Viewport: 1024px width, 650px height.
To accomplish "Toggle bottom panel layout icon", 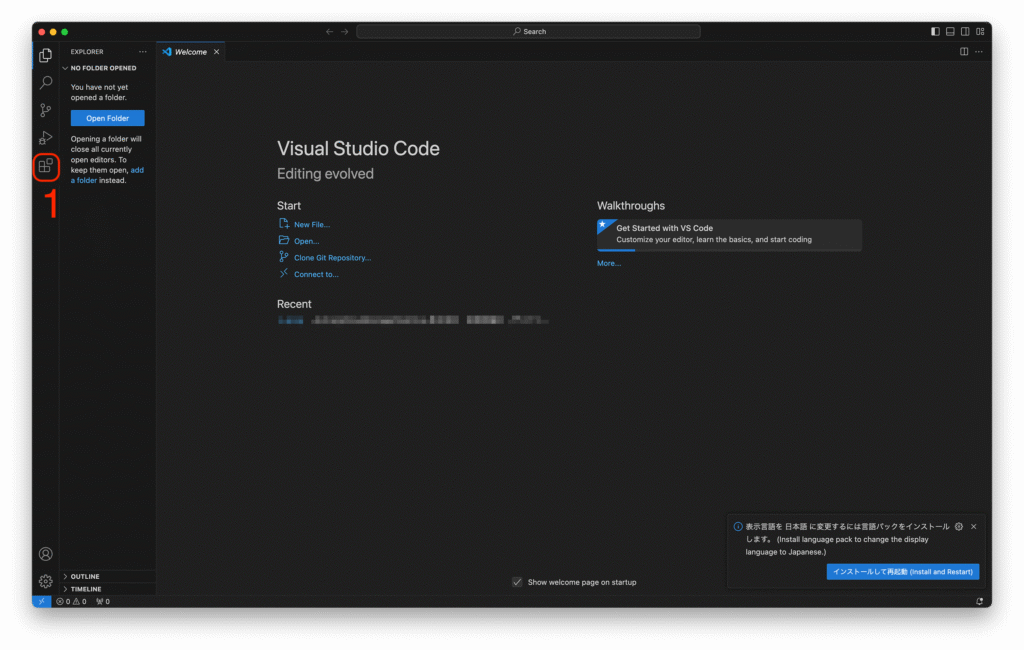I will tap(950, 31).
